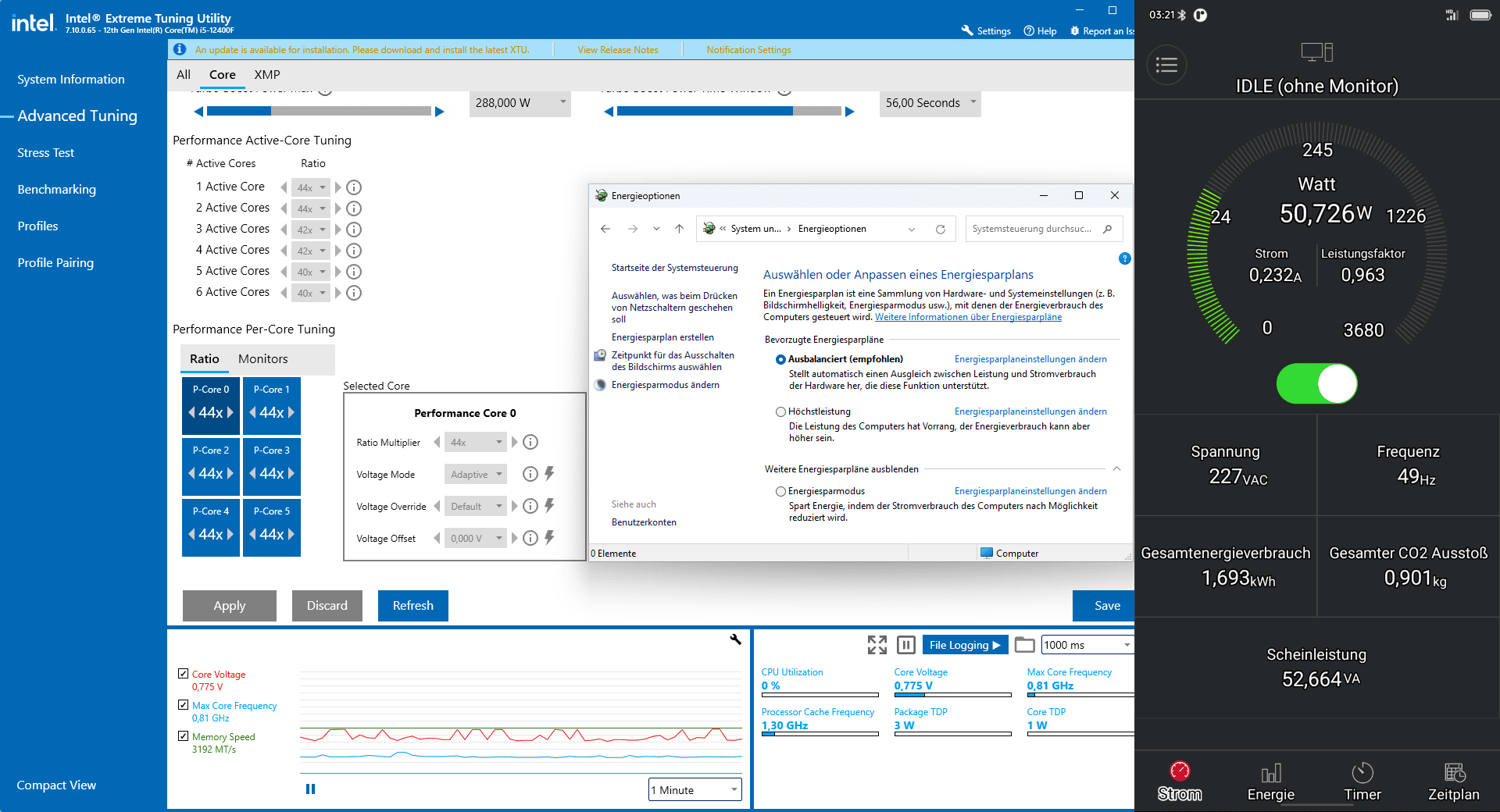Viewport: 1500px width, 812px height.
Task: Open 1000 ms logging interval dropdown
Action: (x=1087, y=645)
